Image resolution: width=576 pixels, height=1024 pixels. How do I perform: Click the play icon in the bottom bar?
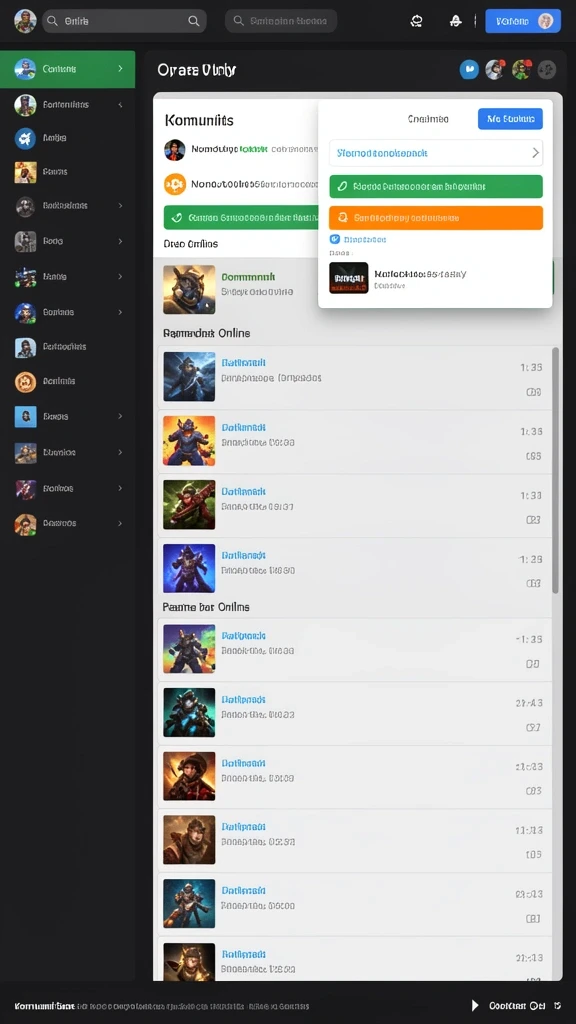click(x=475, y=1006)
